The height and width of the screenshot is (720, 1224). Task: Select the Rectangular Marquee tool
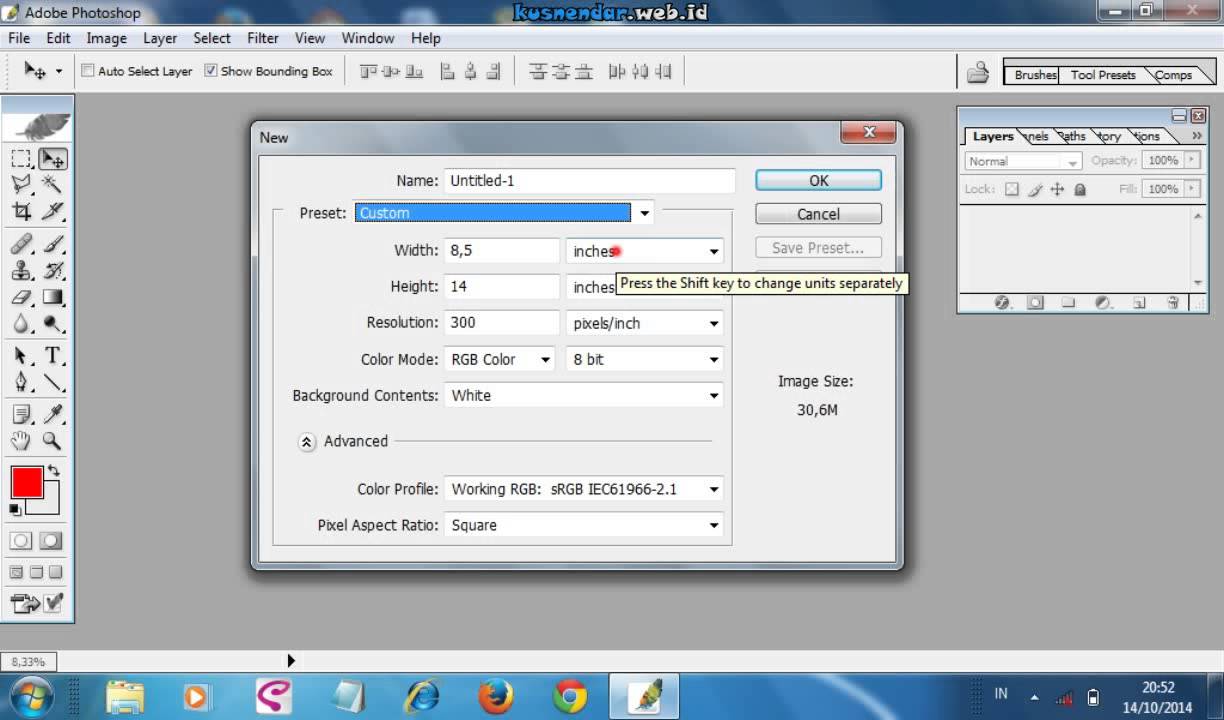[21, 159]
